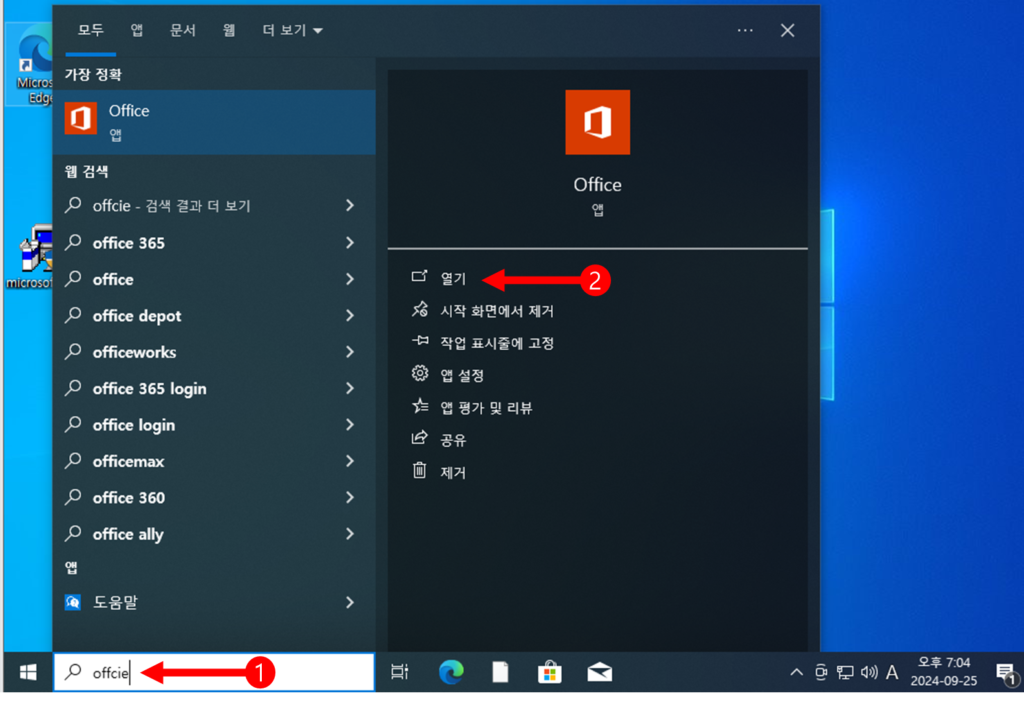Switch to the 모두 (All) tab
The width and height of the screenshot is (1024, 702).
point(91,30)
